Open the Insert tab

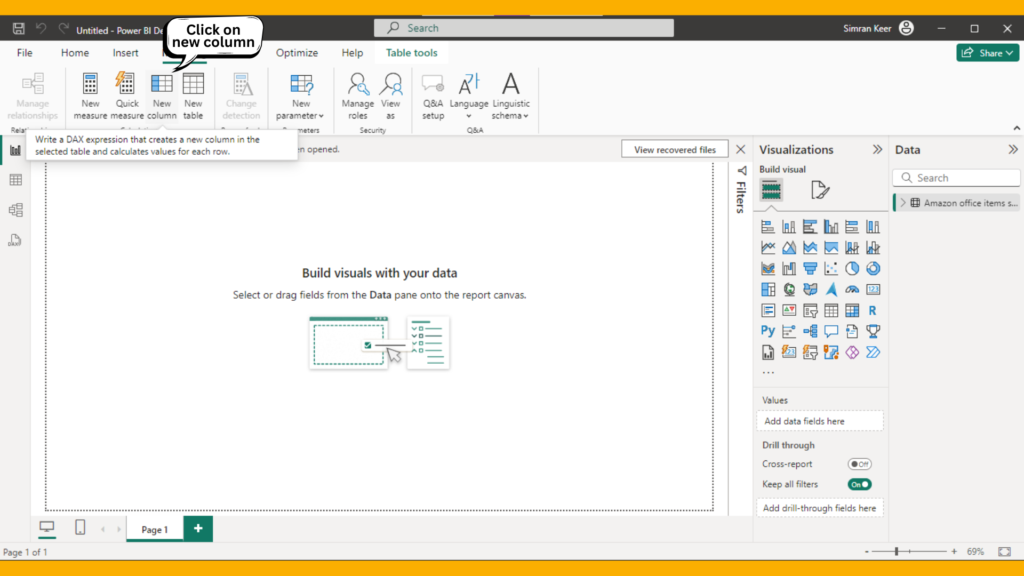125,53
